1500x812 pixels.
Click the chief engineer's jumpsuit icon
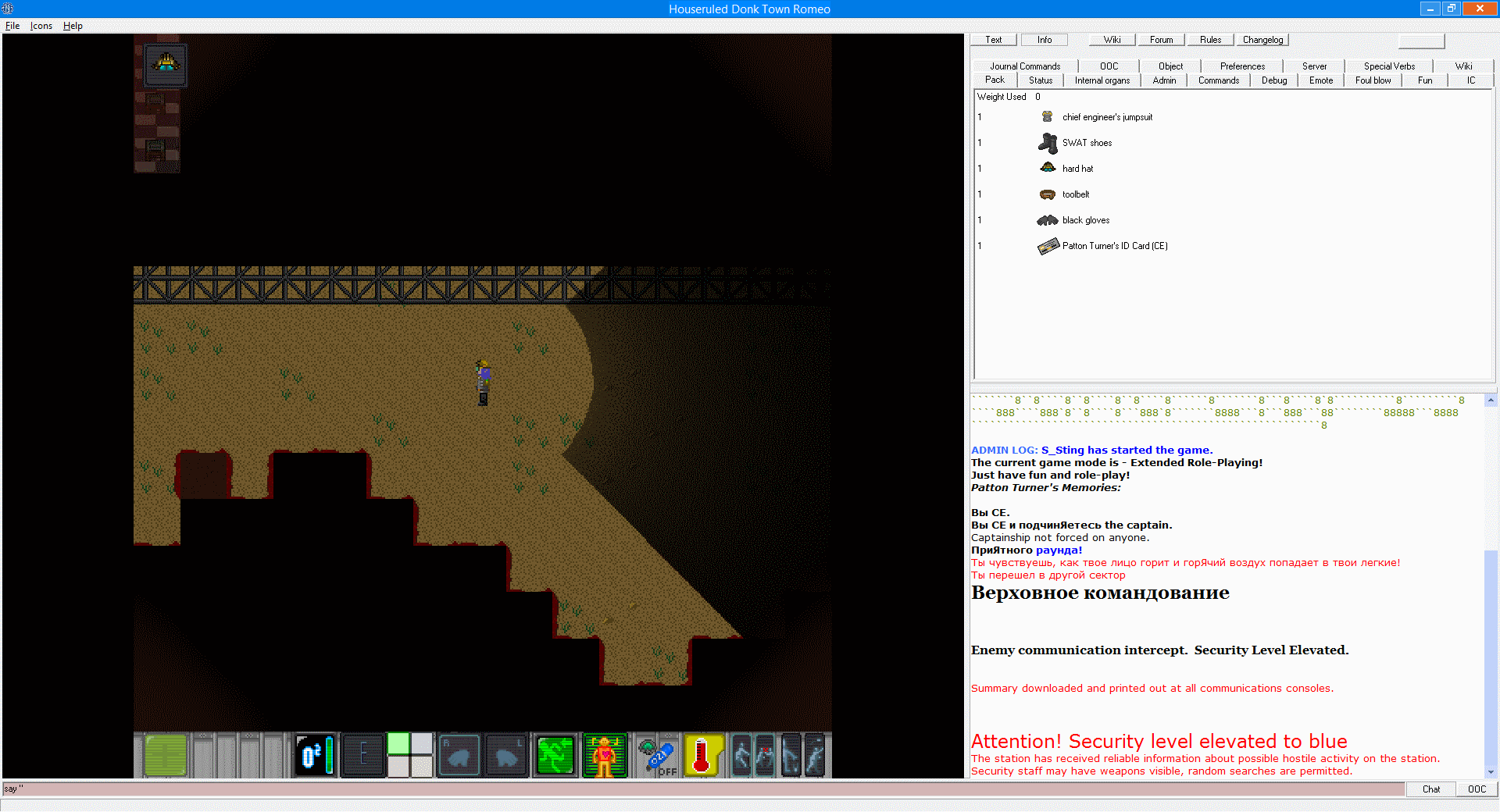[x=1048, y=117]
